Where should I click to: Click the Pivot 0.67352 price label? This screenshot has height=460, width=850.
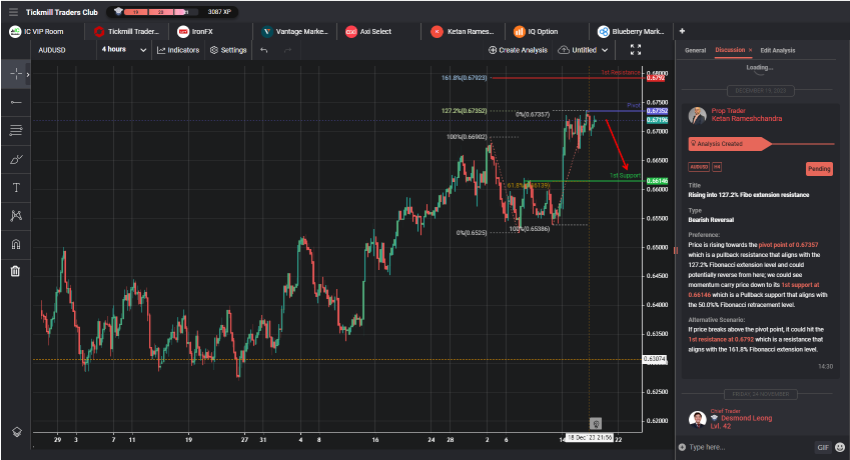[658, 111]
